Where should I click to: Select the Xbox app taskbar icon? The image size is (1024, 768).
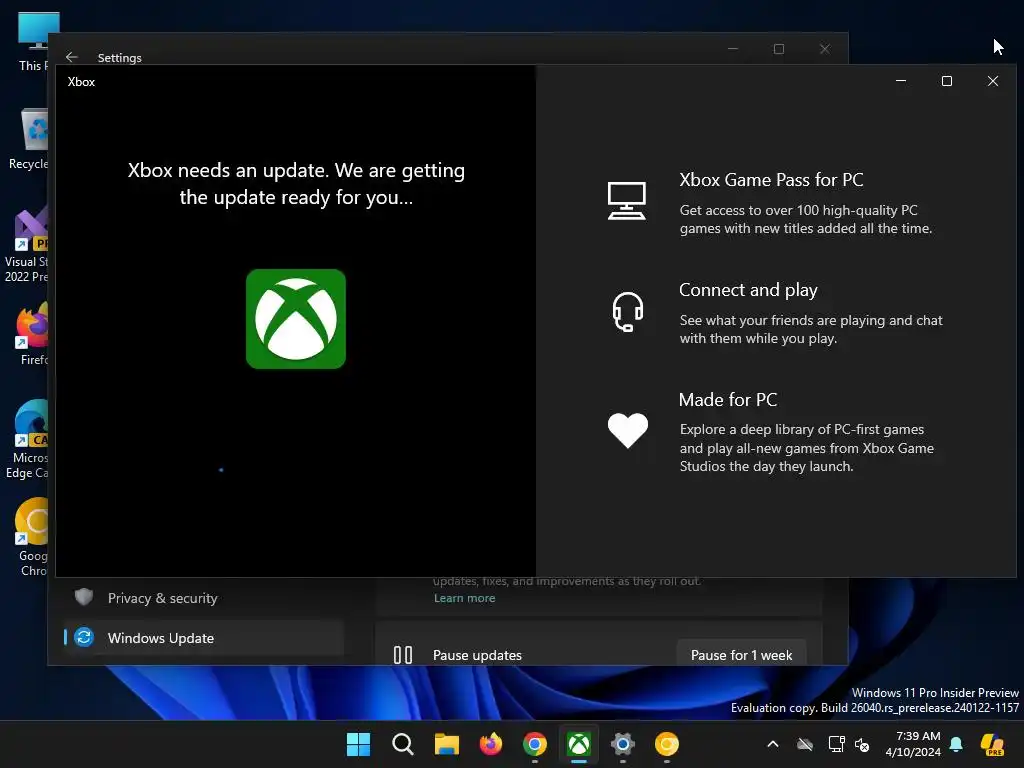579,744
